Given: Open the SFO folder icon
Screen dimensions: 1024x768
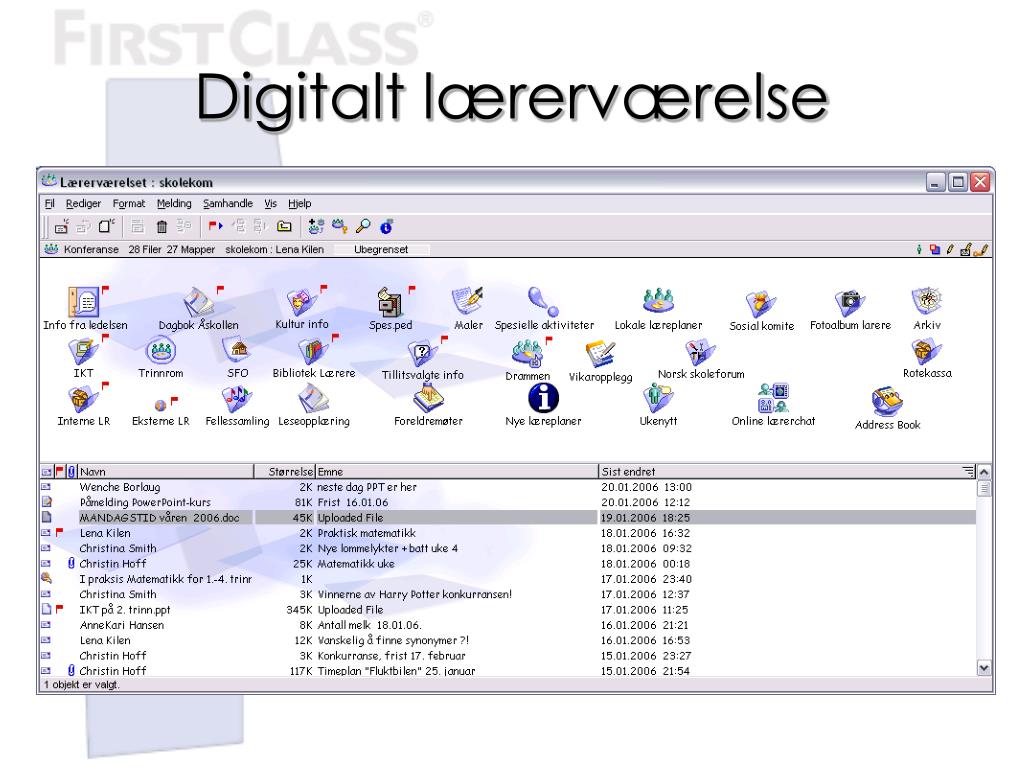Looking at the screenshot, I should point(238,351).
